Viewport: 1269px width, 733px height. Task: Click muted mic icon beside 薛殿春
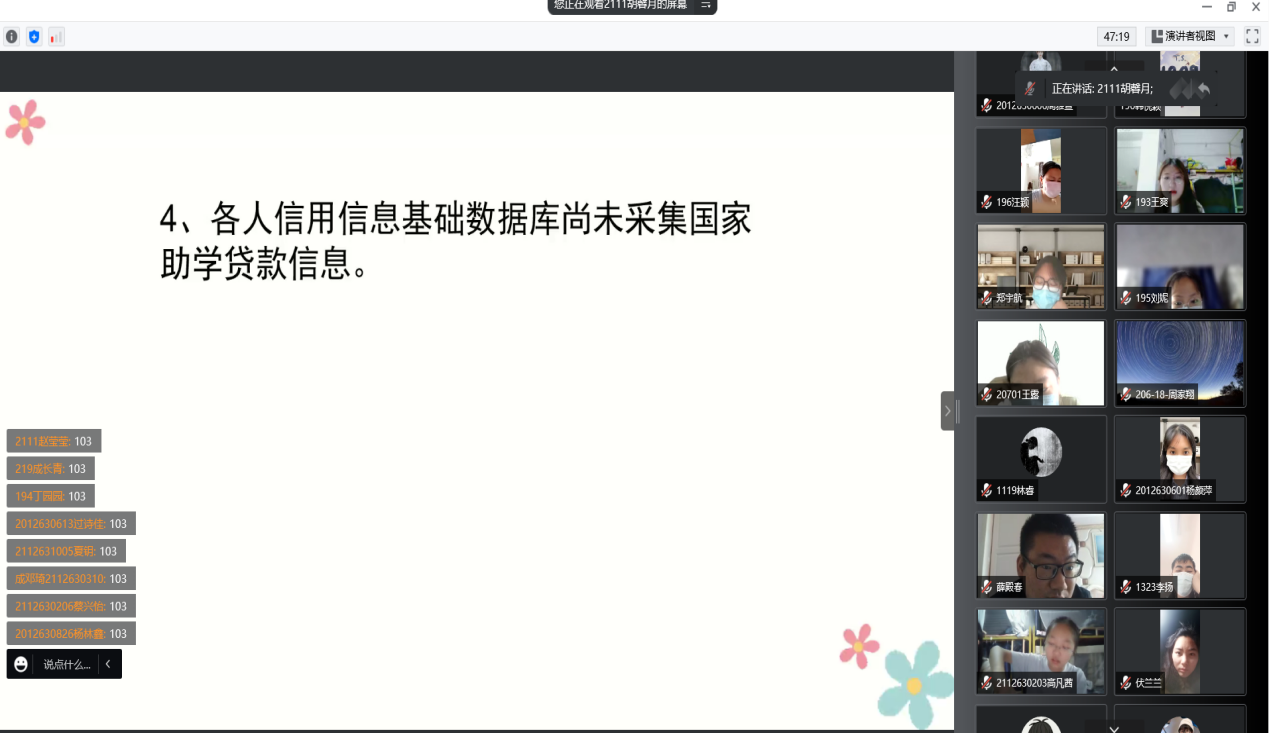987,588
